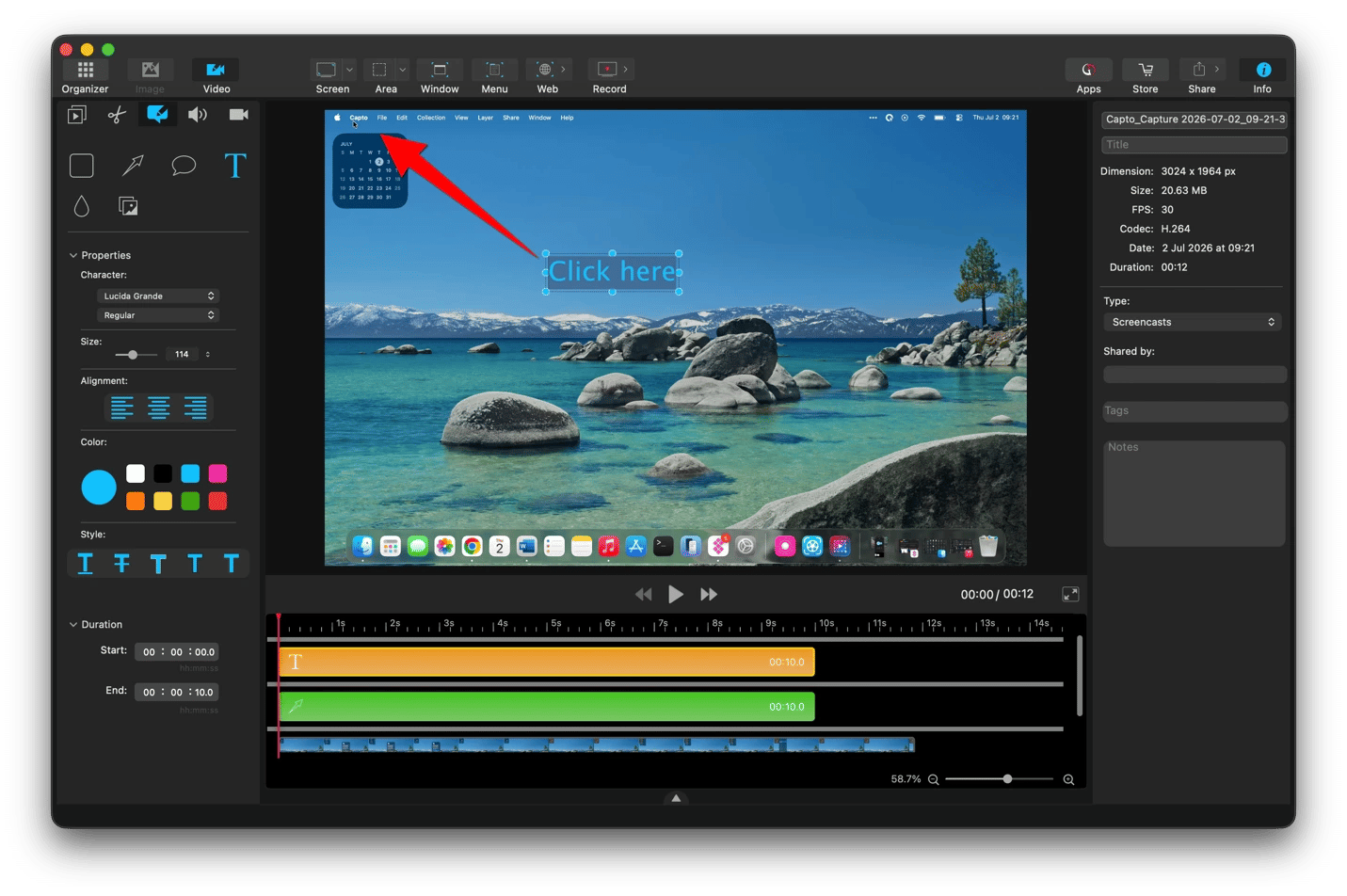Select the orange text track in timeline
This screenshot has width=1347, height=896.
(546, 662)
